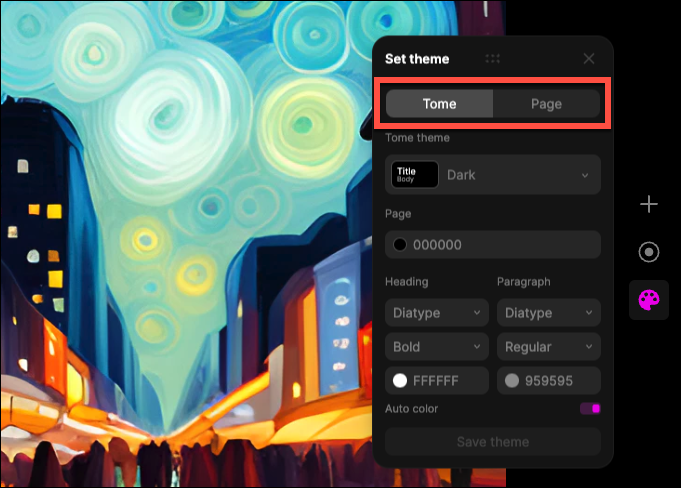681x488 pixels.
Task: Switch to the Page tab
Action: click(546, 104)
